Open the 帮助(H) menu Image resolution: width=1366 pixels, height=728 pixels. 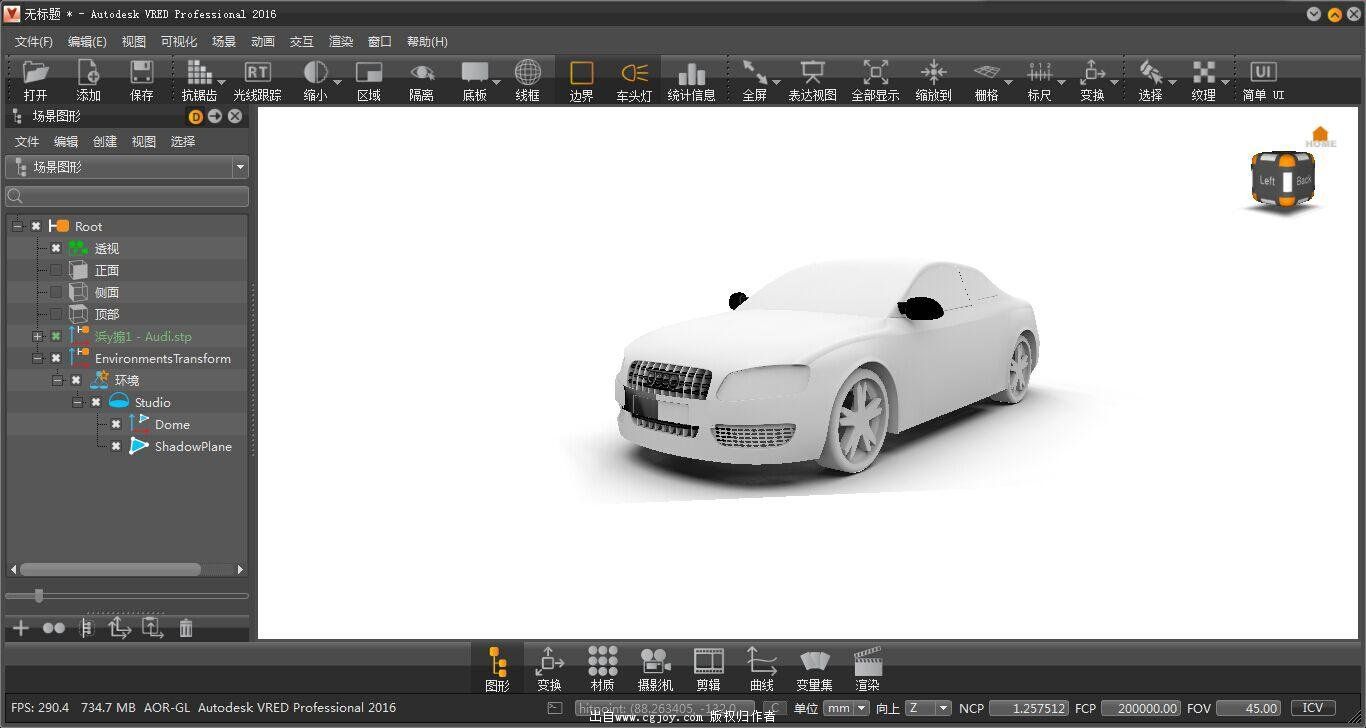(427, 42)
